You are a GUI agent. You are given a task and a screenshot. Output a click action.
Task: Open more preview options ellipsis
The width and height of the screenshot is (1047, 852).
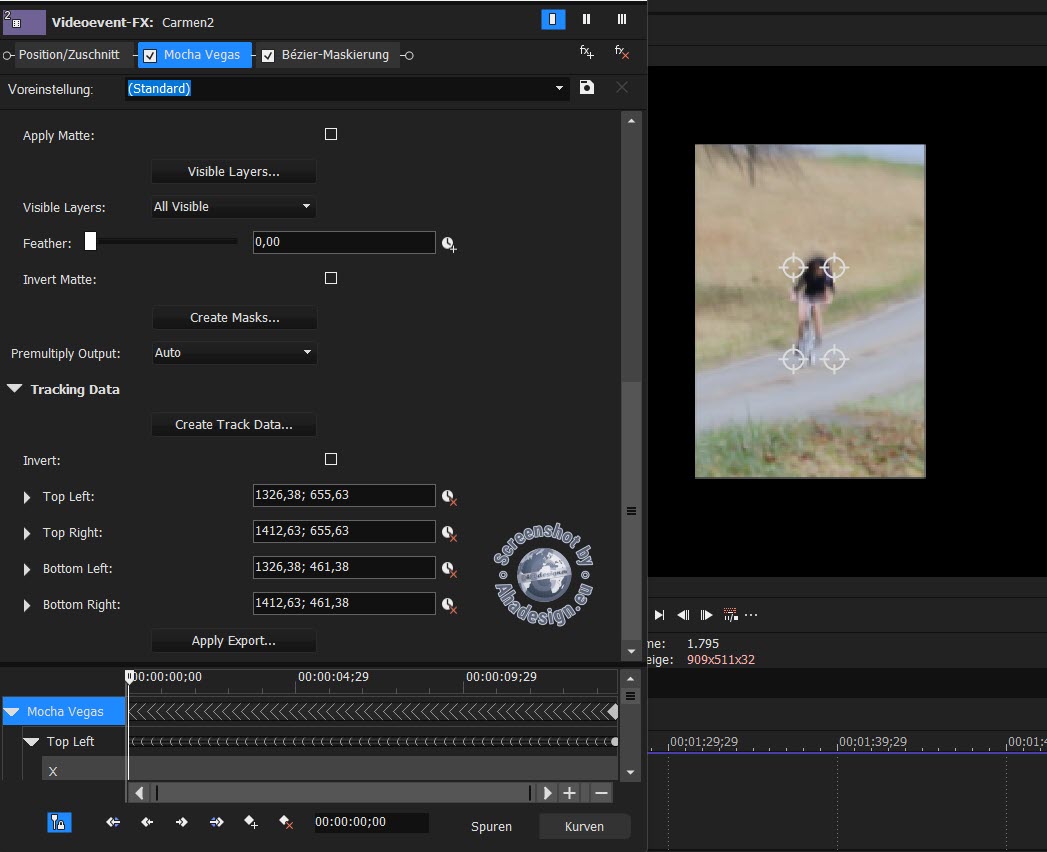click(x=751, y=615)
